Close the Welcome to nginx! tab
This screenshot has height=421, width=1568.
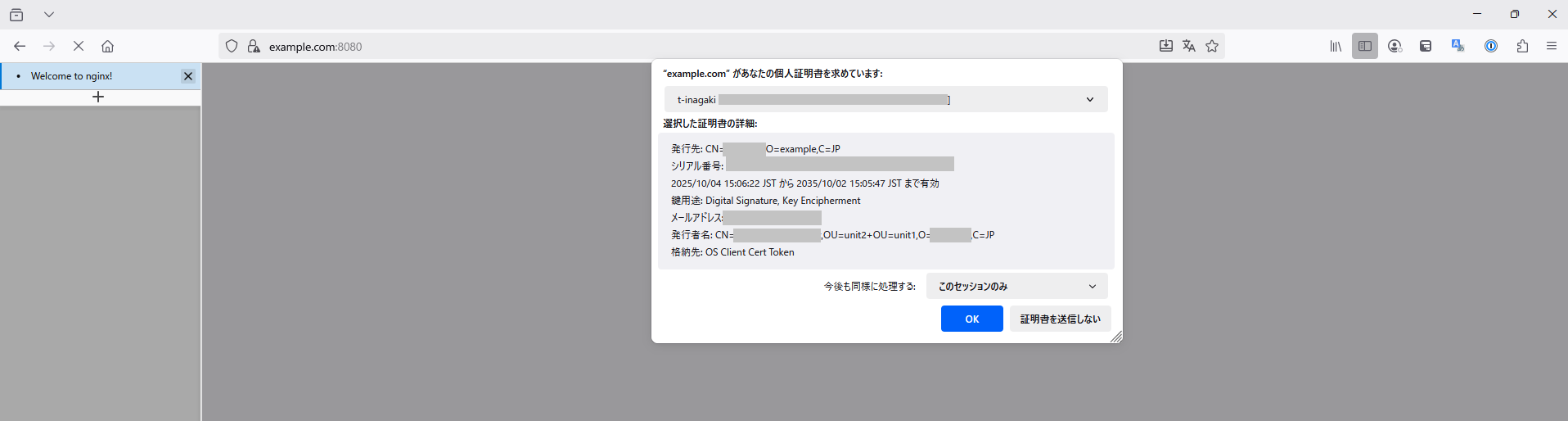(x=188, y=76)
